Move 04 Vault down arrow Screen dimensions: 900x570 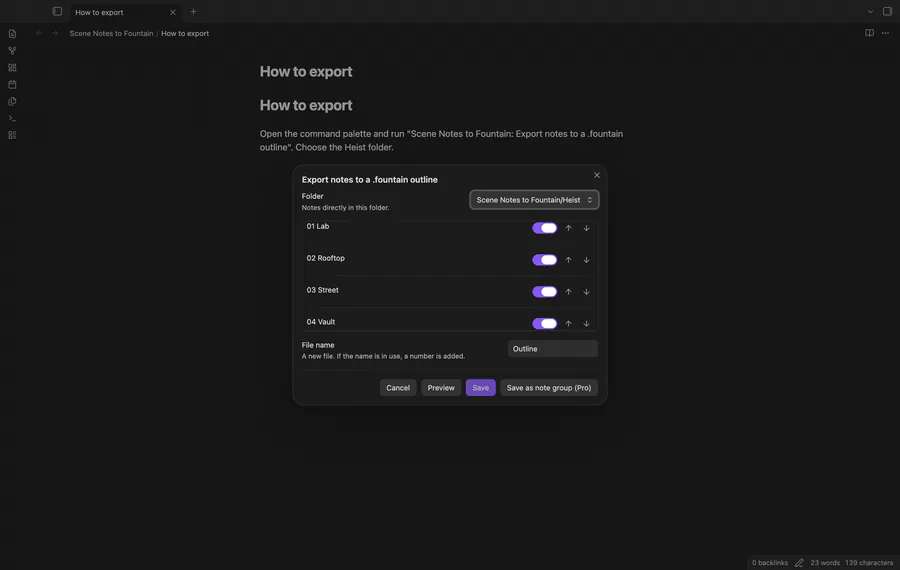point(586,324)
